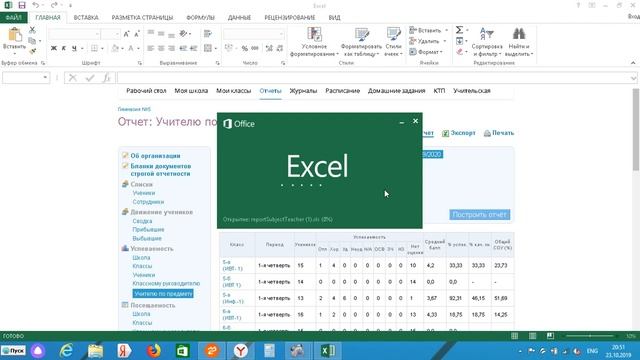The height and width of the screenshot is (360, 640).
Task: Select Учителю по предмету in the sidebar
Action: [163, 293]
